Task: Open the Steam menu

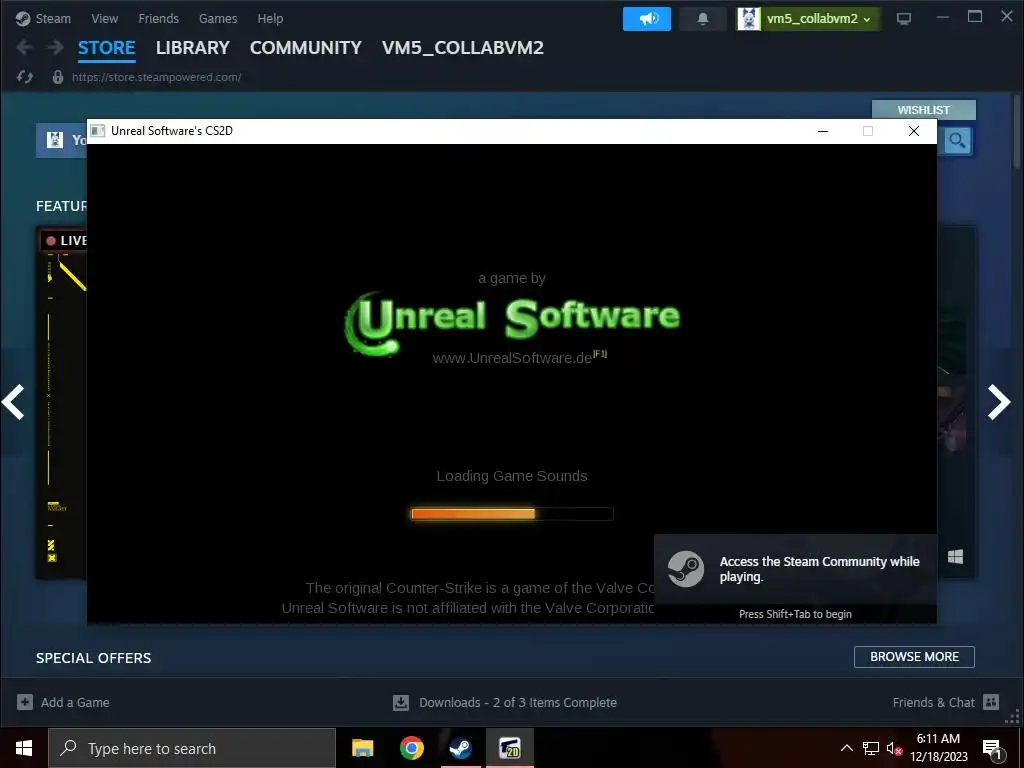Action: (x=53, y=19)
